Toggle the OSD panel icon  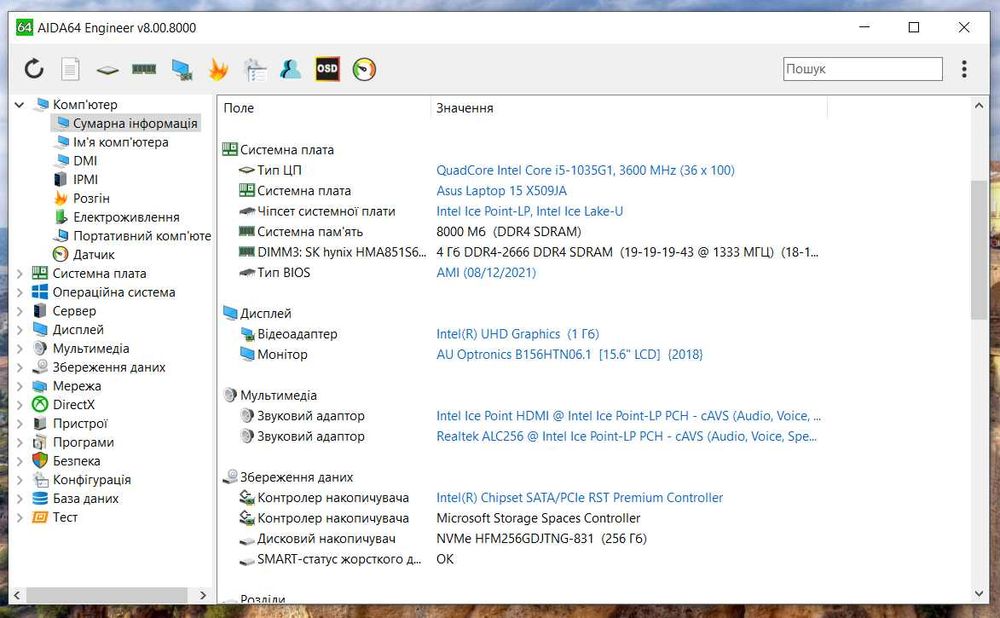[x=327, y=69]
